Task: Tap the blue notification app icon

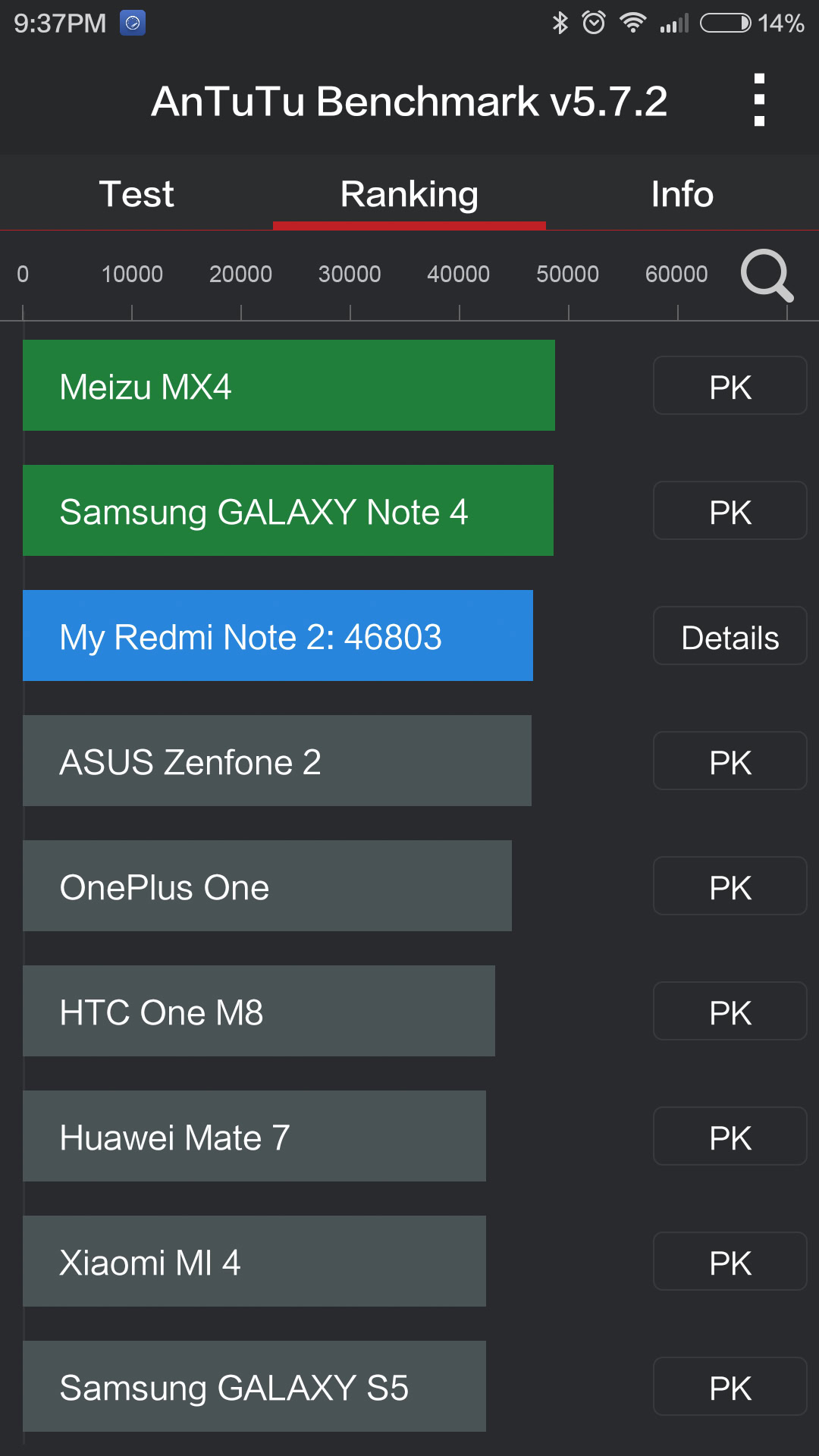Action: 133,23
